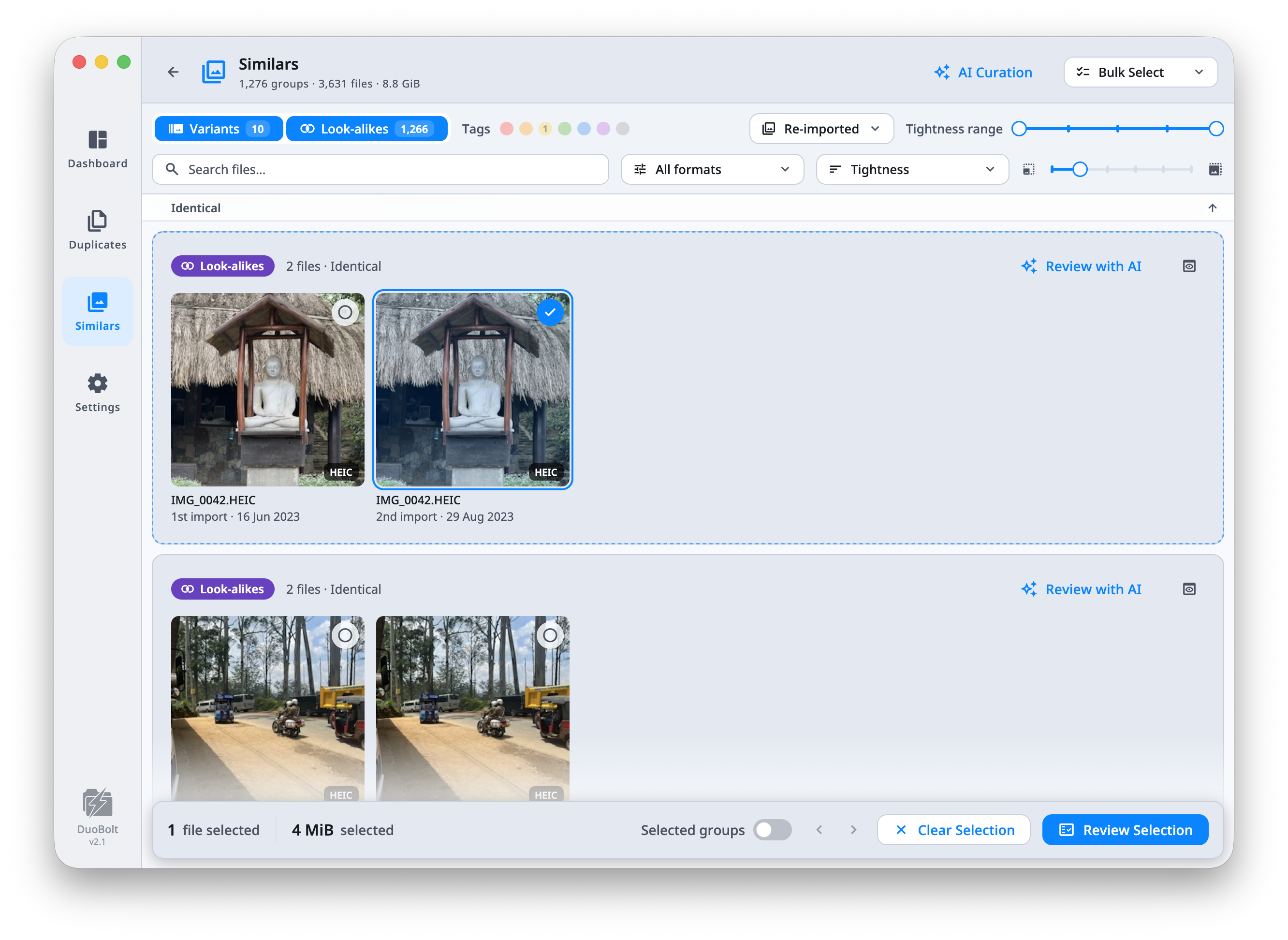Click '1st import · 16 Jun 2023' text
The image size is (1288, 940).
[x=235, y=516]
